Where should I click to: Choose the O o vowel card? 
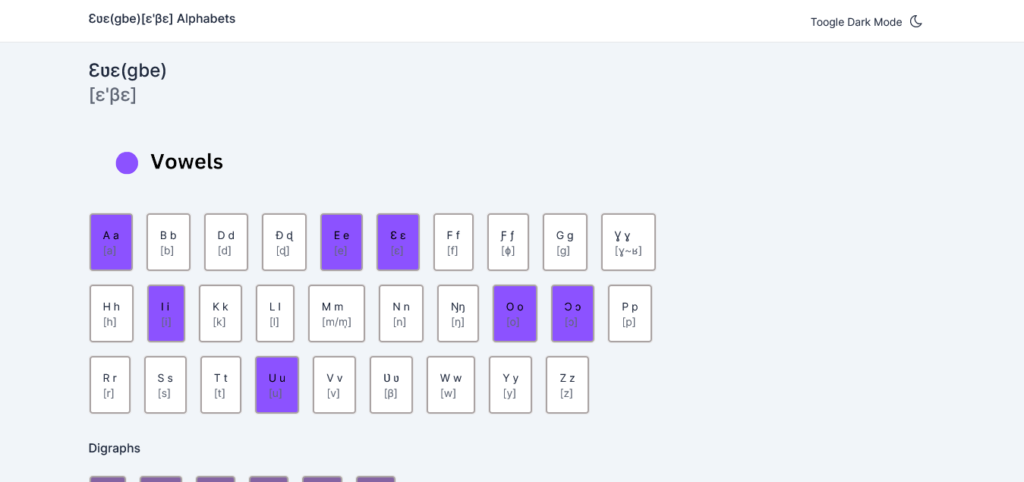click(515, 313)
